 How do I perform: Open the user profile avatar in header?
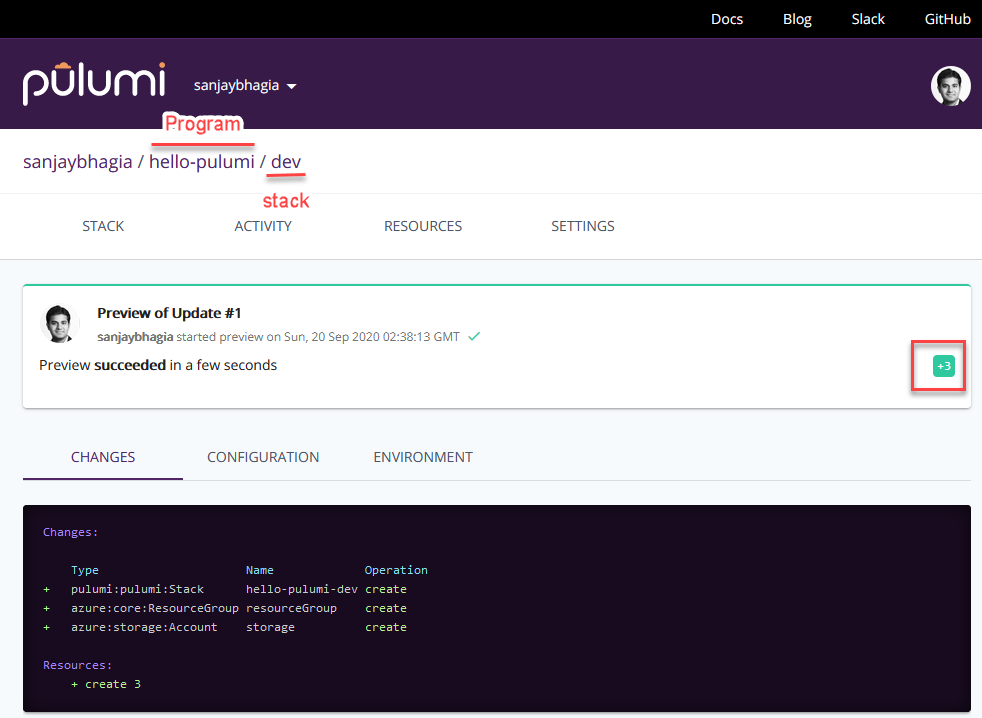(950, 86)
